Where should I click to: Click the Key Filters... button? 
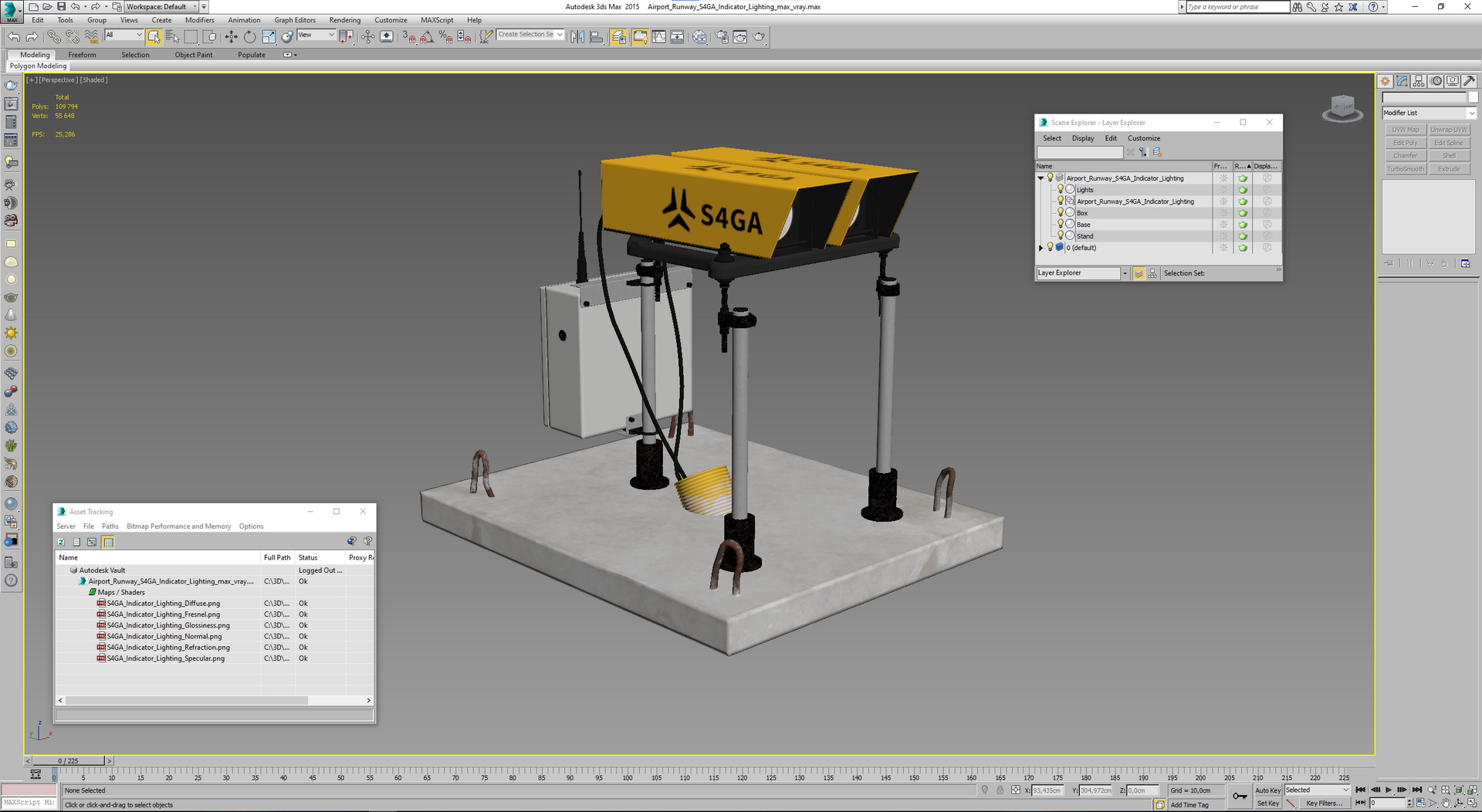(x=1324, y=804)
